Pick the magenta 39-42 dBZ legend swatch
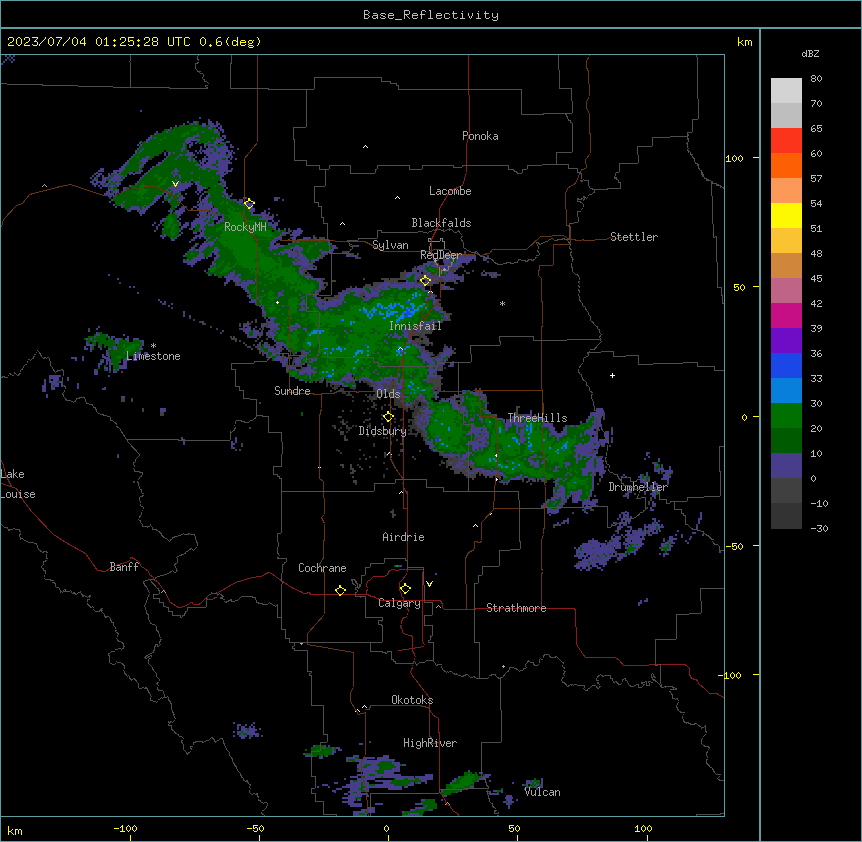Viewport: 862px width, 842px height. [x=786, y=315]
